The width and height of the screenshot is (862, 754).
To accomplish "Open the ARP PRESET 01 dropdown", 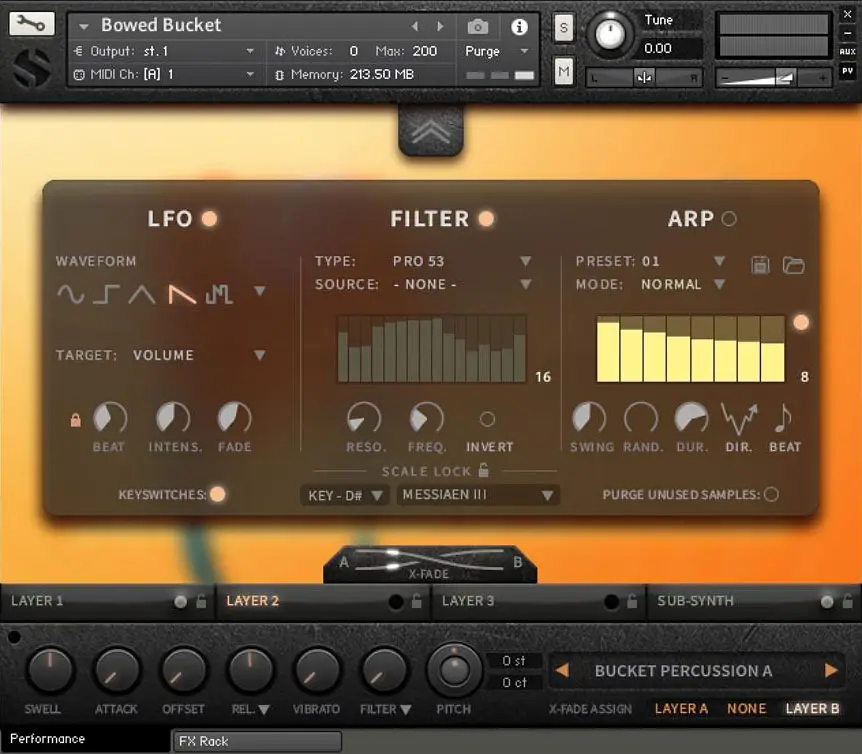I will pyautogui.click(x=719, y=261).
